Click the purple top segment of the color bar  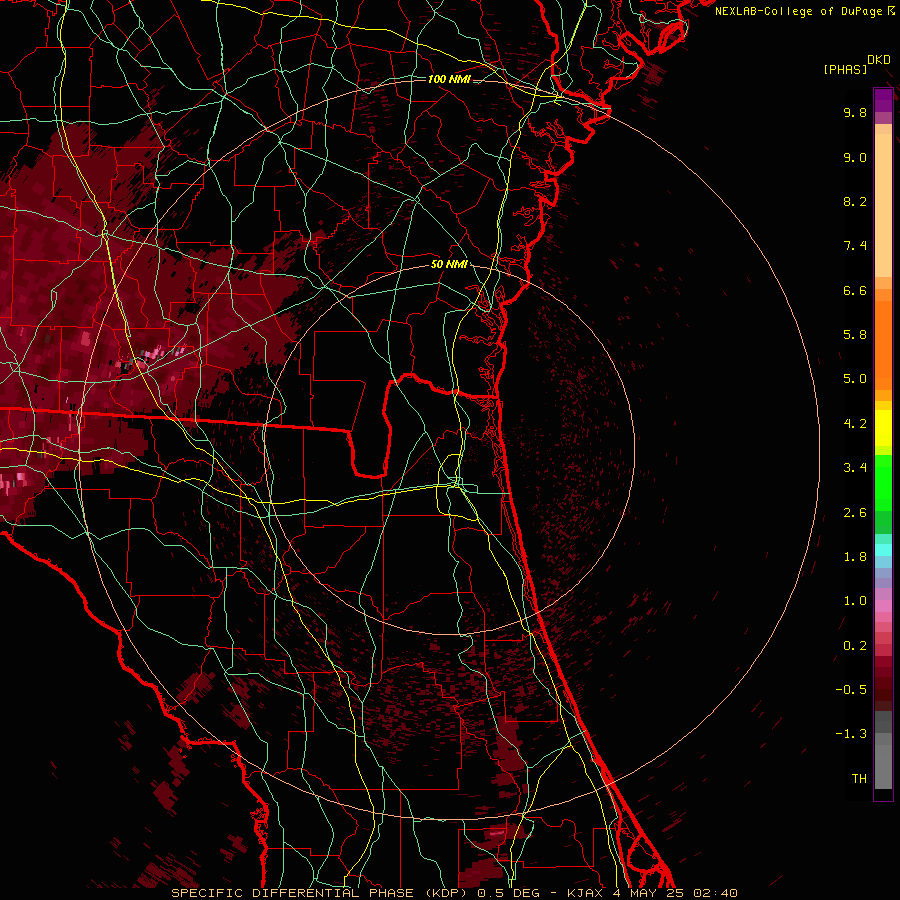pos(883,100)
